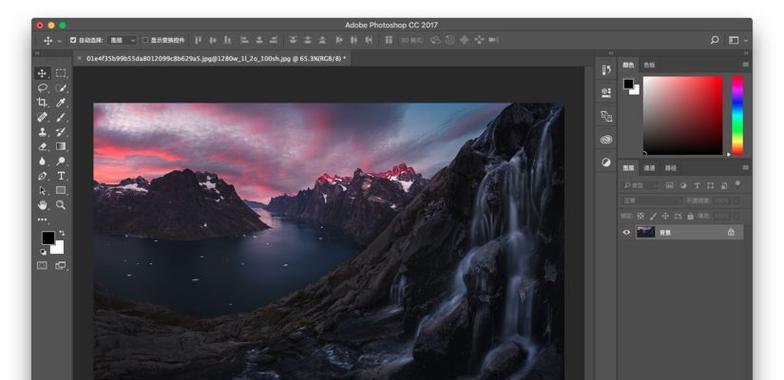Open the auto-select layer/group dropdown
This screenshot has width=784, height=380.
[x=123, y=40]
